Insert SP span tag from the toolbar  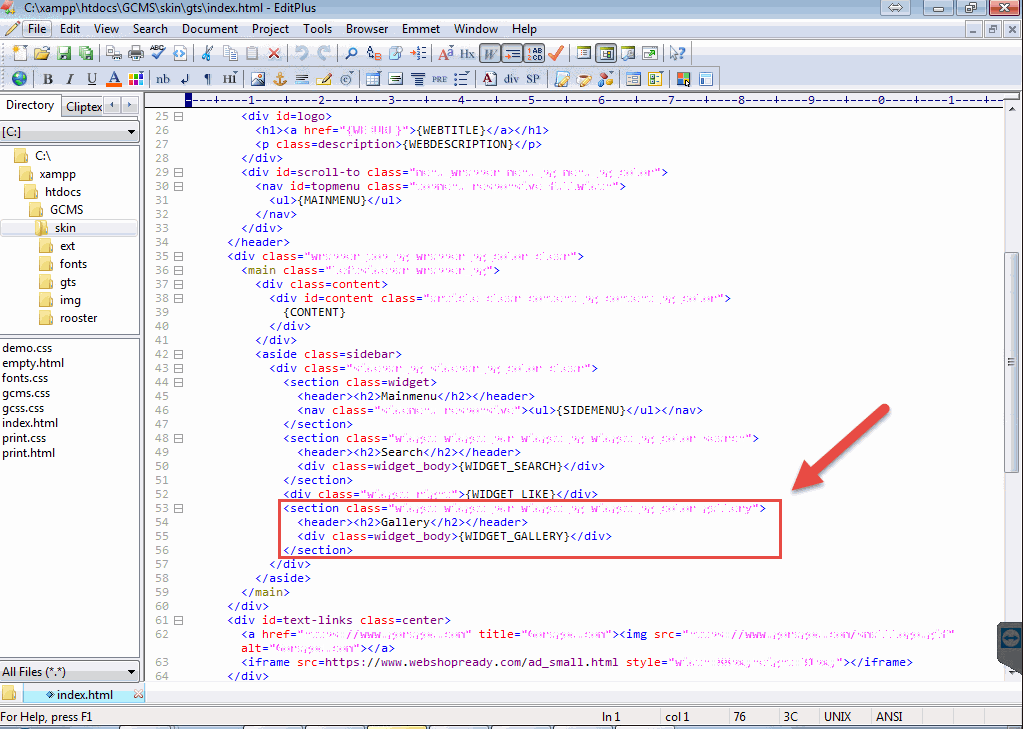click(533, 79)
